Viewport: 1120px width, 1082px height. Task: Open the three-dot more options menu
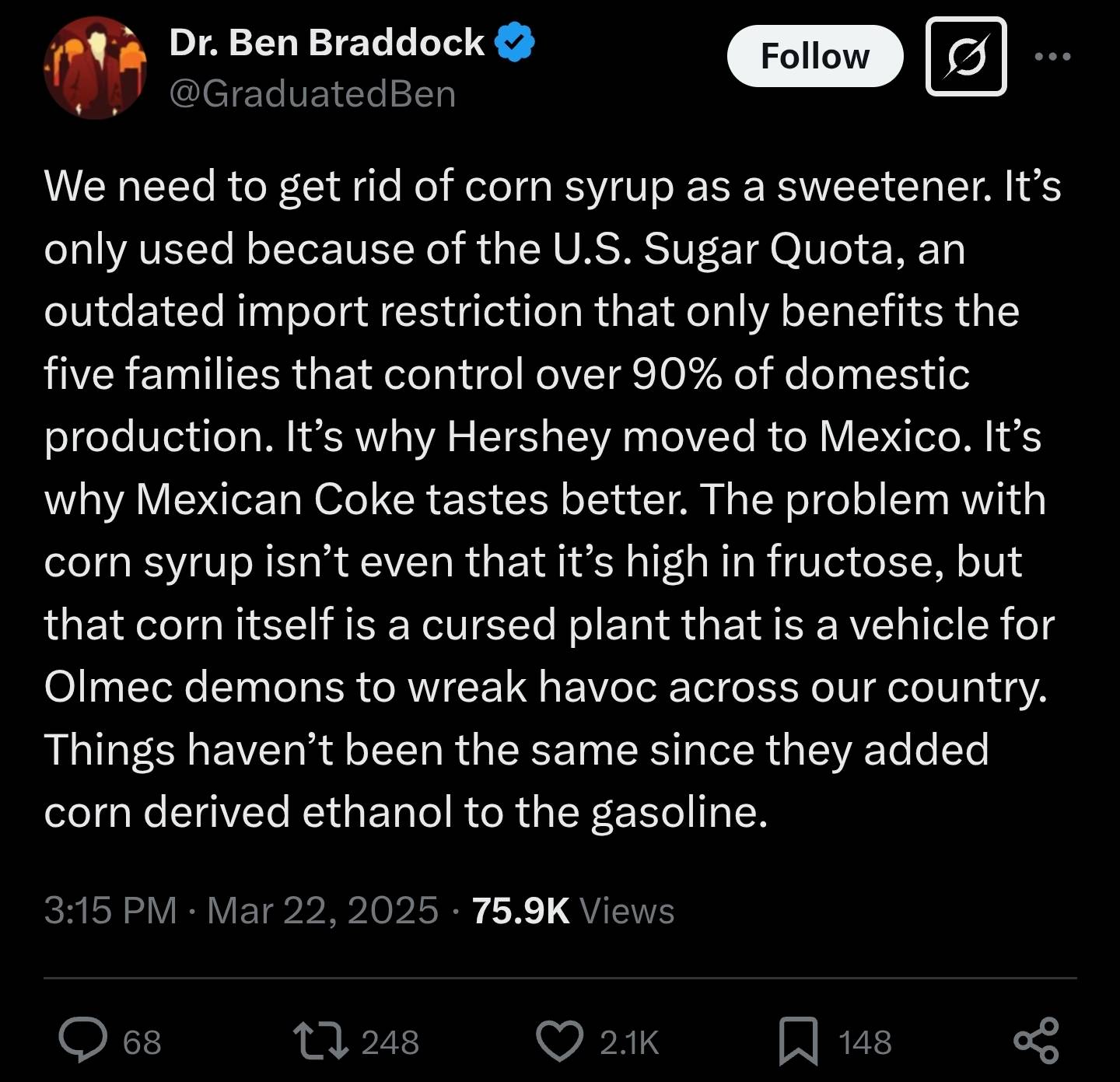point(1053,56)
